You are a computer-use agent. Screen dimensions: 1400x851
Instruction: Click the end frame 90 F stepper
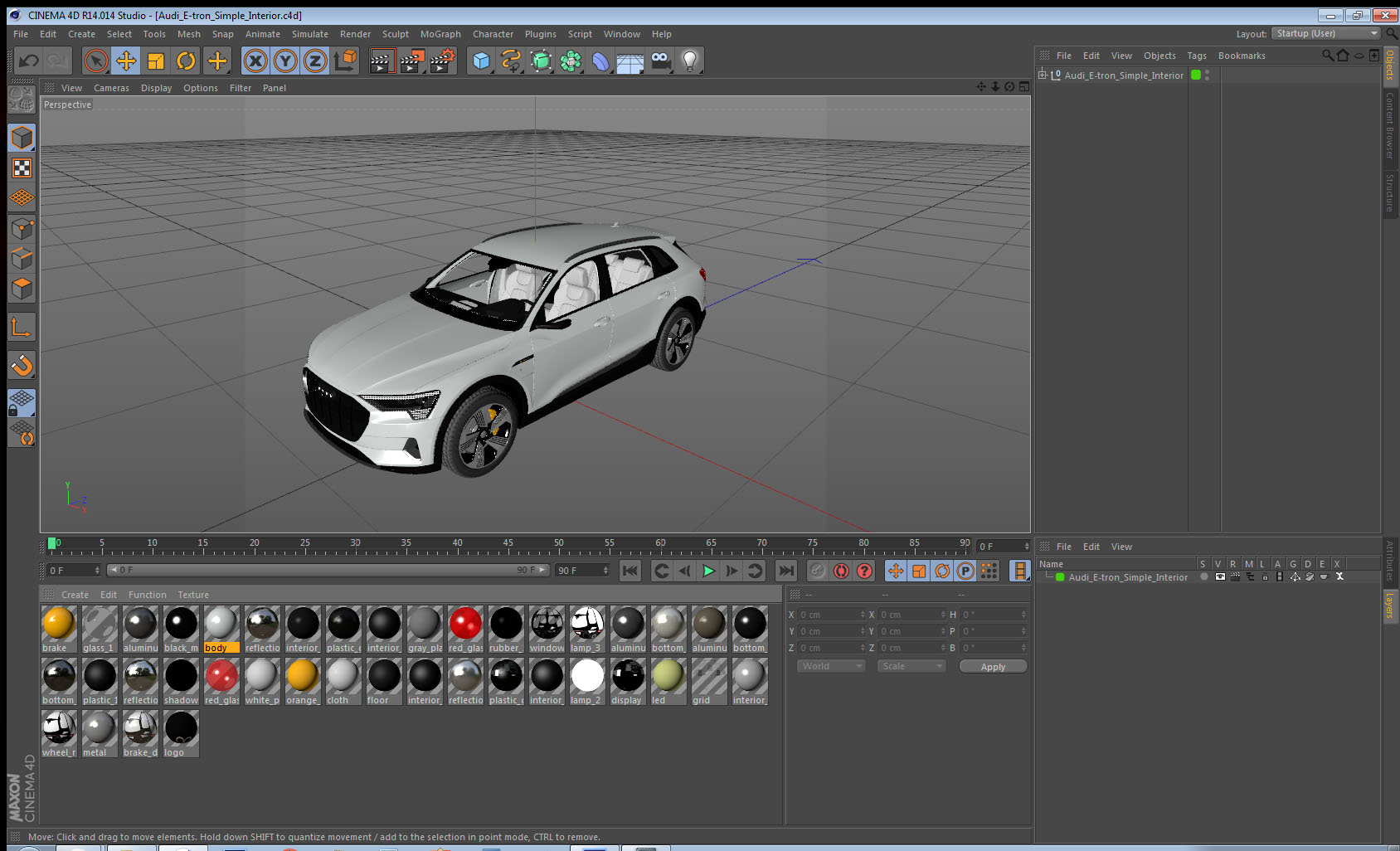click(x=605, y=571)
